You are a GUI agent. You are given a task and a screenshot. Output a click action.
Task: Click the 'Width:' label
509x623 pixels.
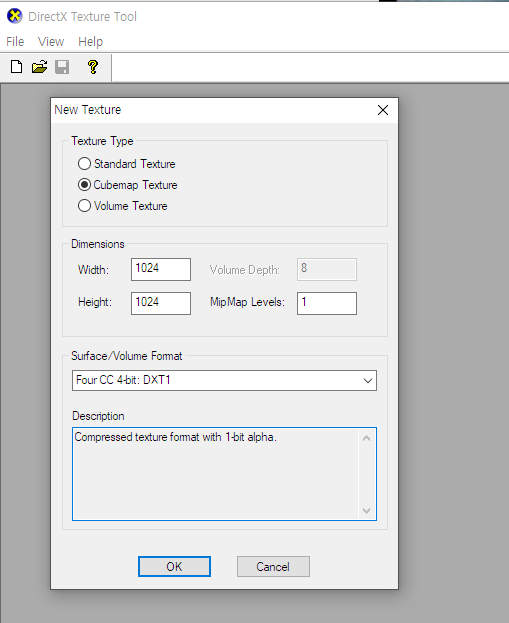pyautogui.click(x=93, y=270)
